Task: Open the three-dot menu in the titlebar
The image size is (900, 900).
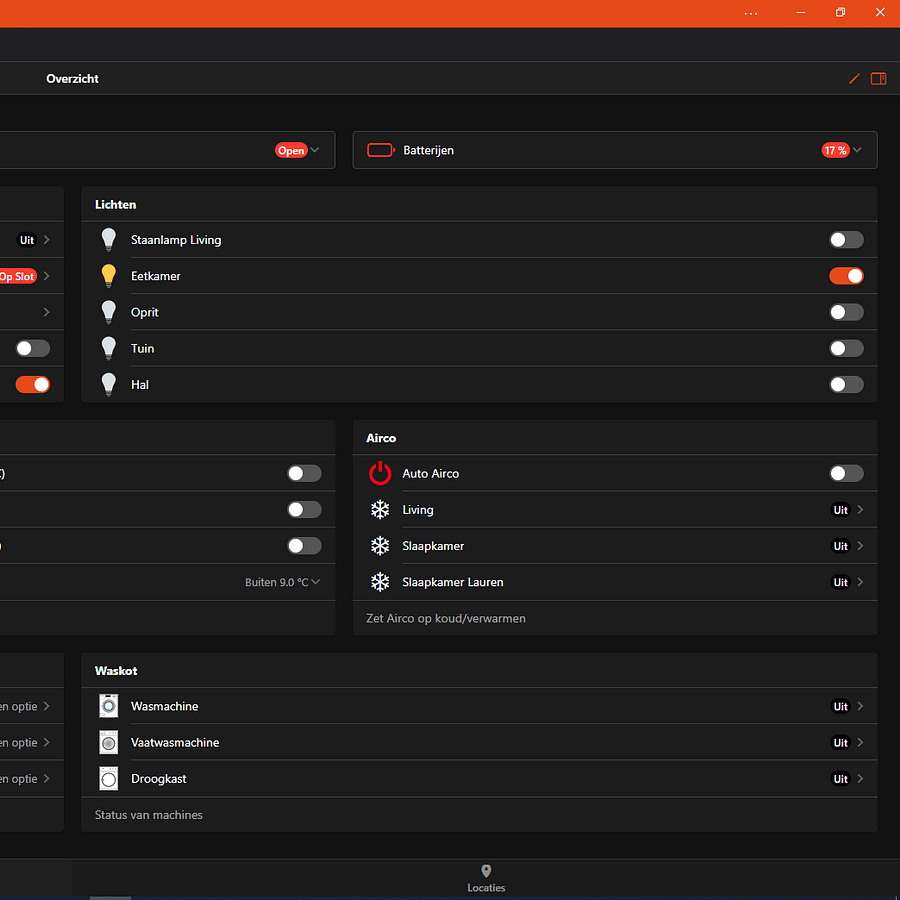Action: click(751, 13)
